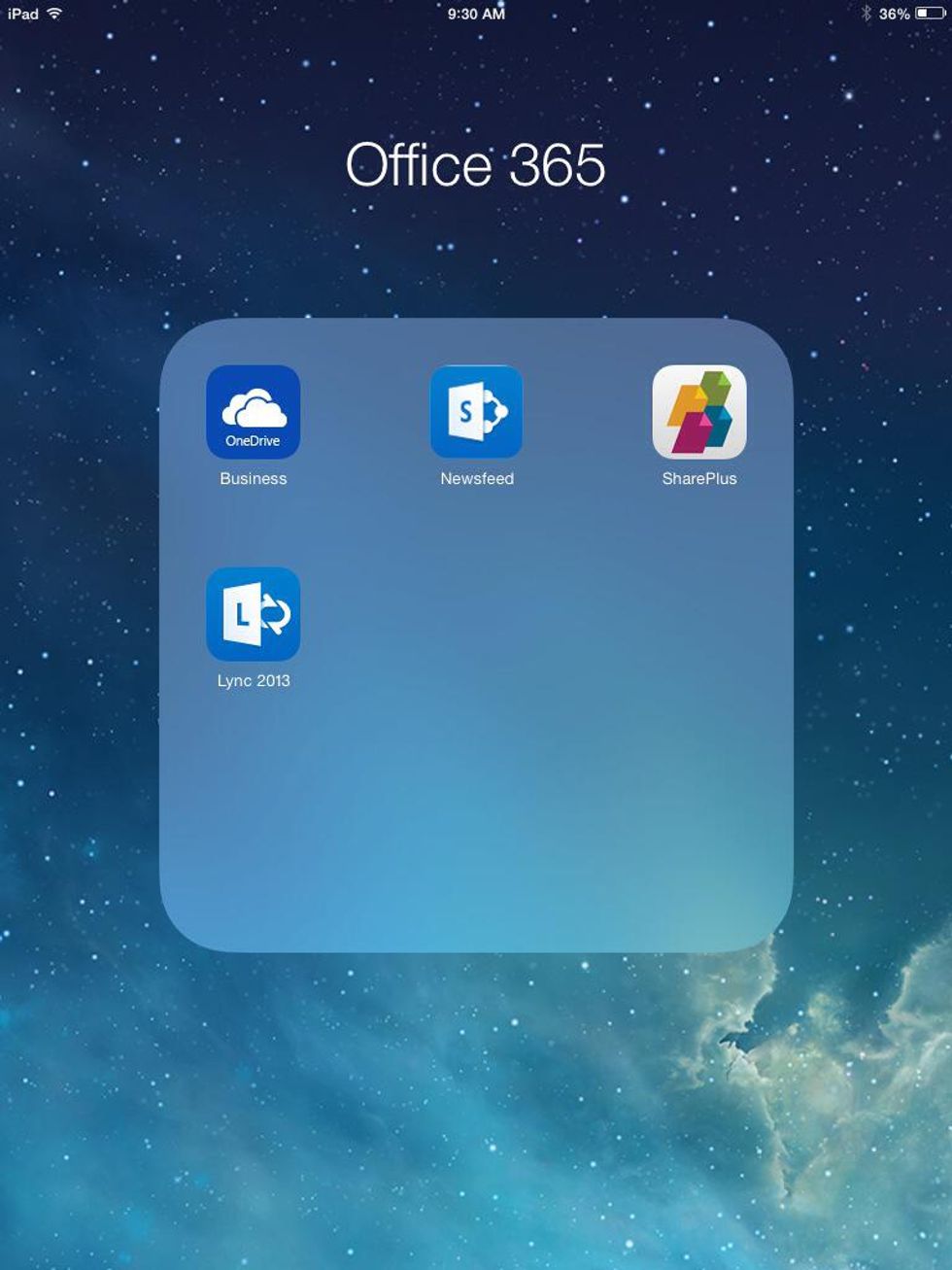Tap the 36% battery percentage text

(x=894, y=14)
